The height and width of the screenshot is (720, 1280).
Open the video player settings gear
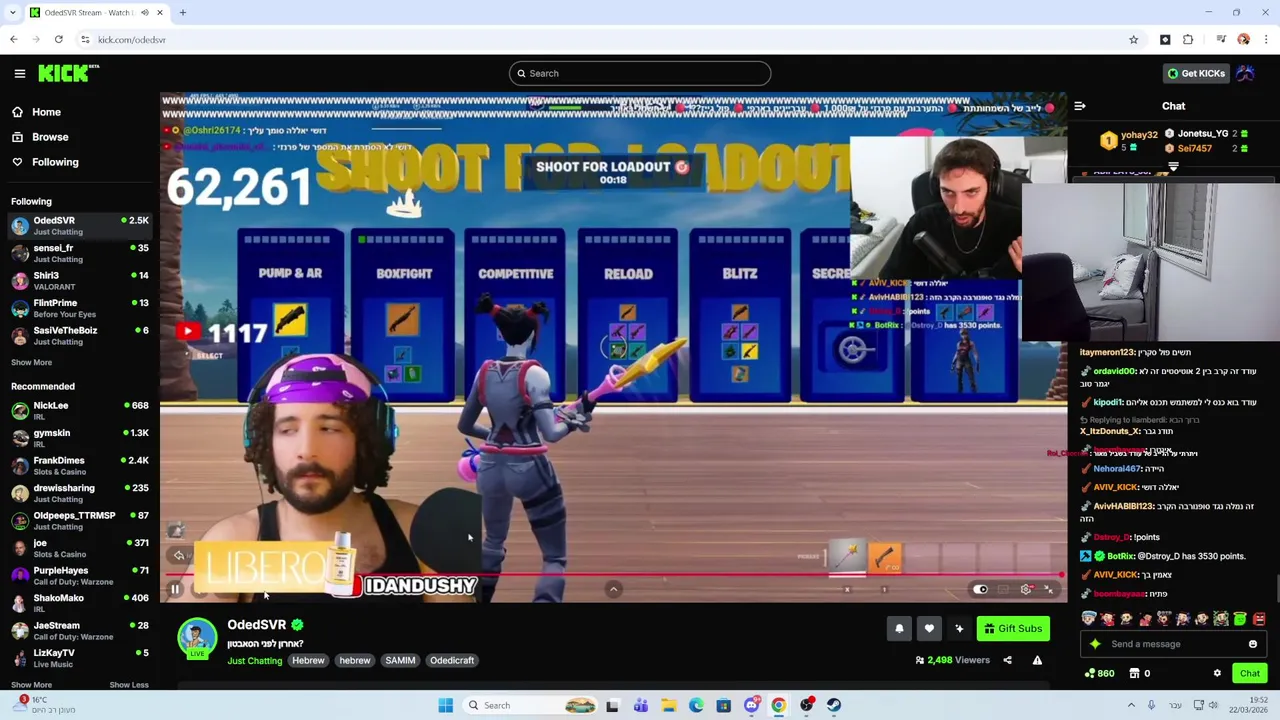1026,589
